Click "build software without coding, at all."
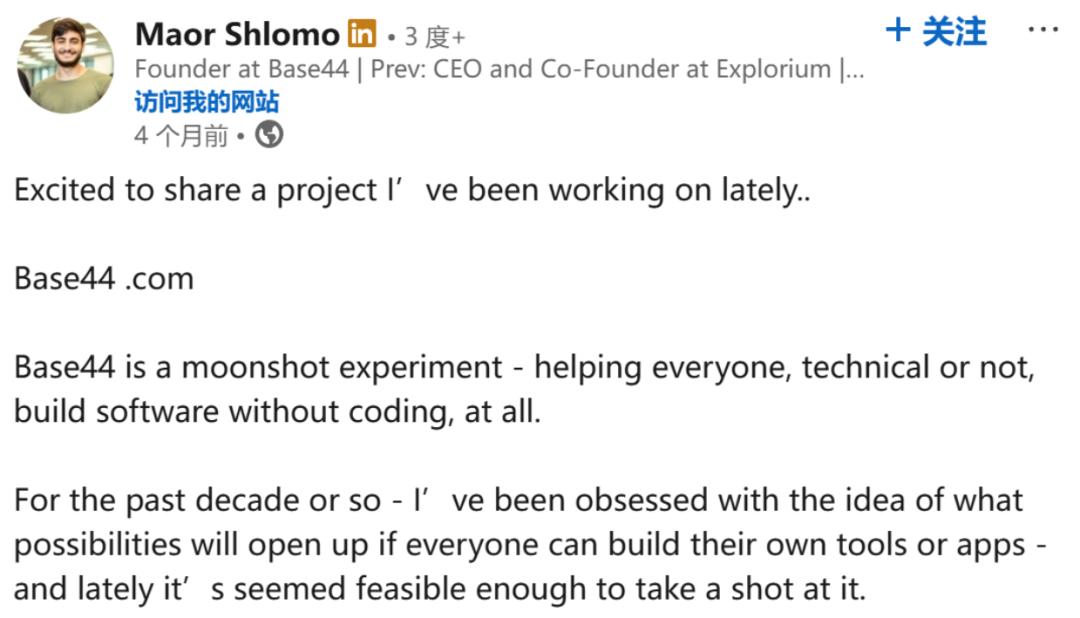 277,411
